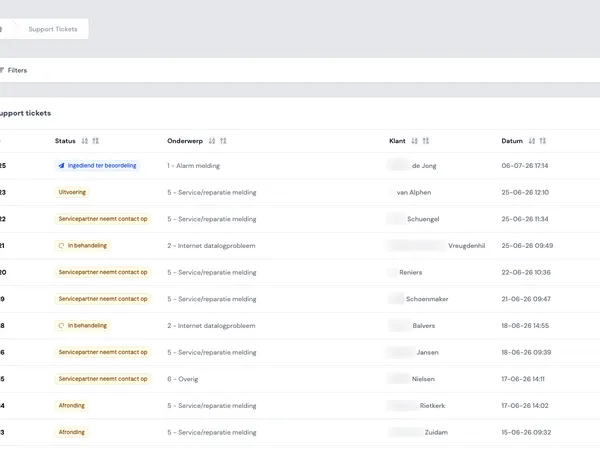Click the Status column header
This screenshot has height=450, width=600.
coord(65,141)
